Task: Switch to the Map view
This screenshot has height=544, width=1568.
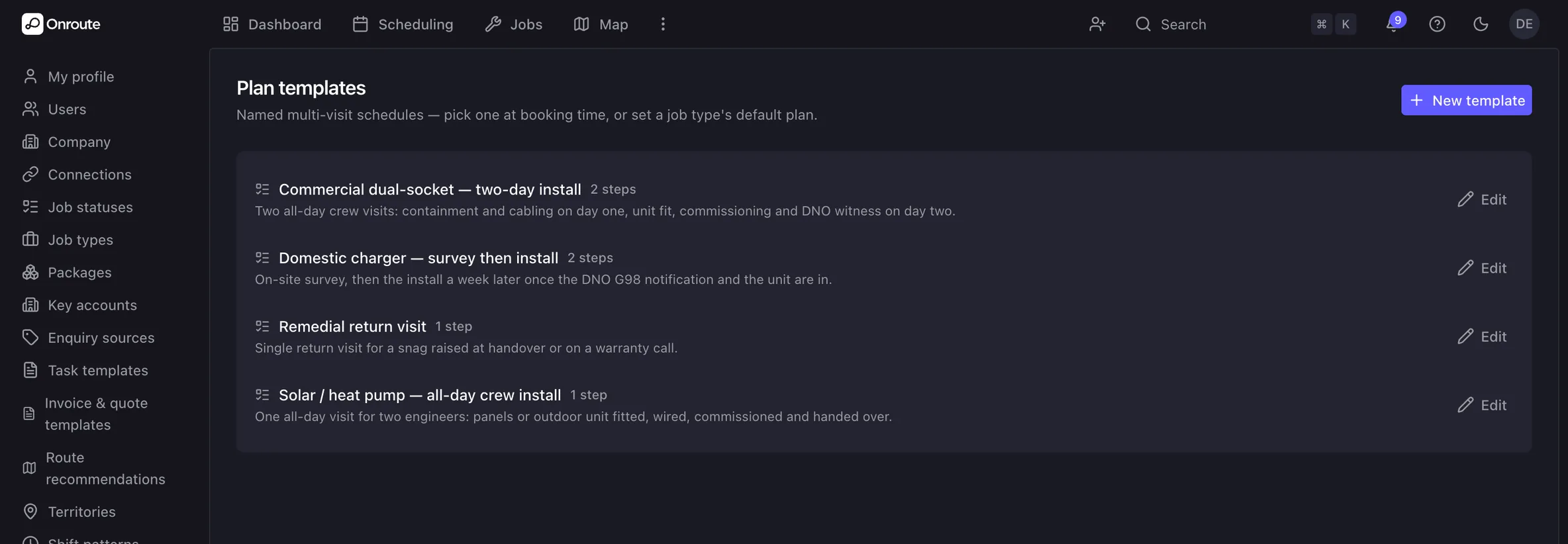Action: tap(601, 24)
